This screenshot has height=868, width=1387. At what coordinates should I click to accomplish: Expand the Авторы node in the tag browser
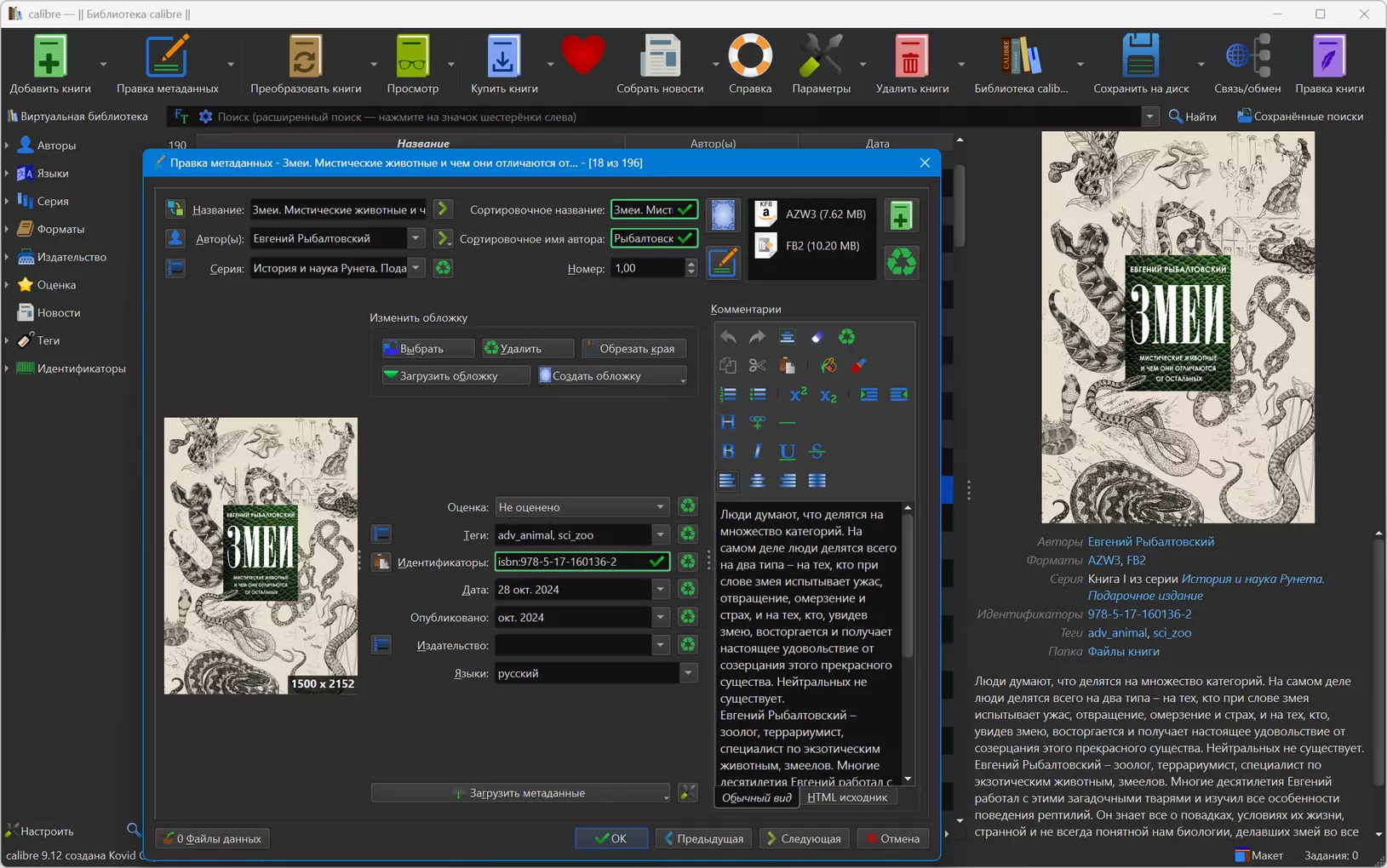7,146
